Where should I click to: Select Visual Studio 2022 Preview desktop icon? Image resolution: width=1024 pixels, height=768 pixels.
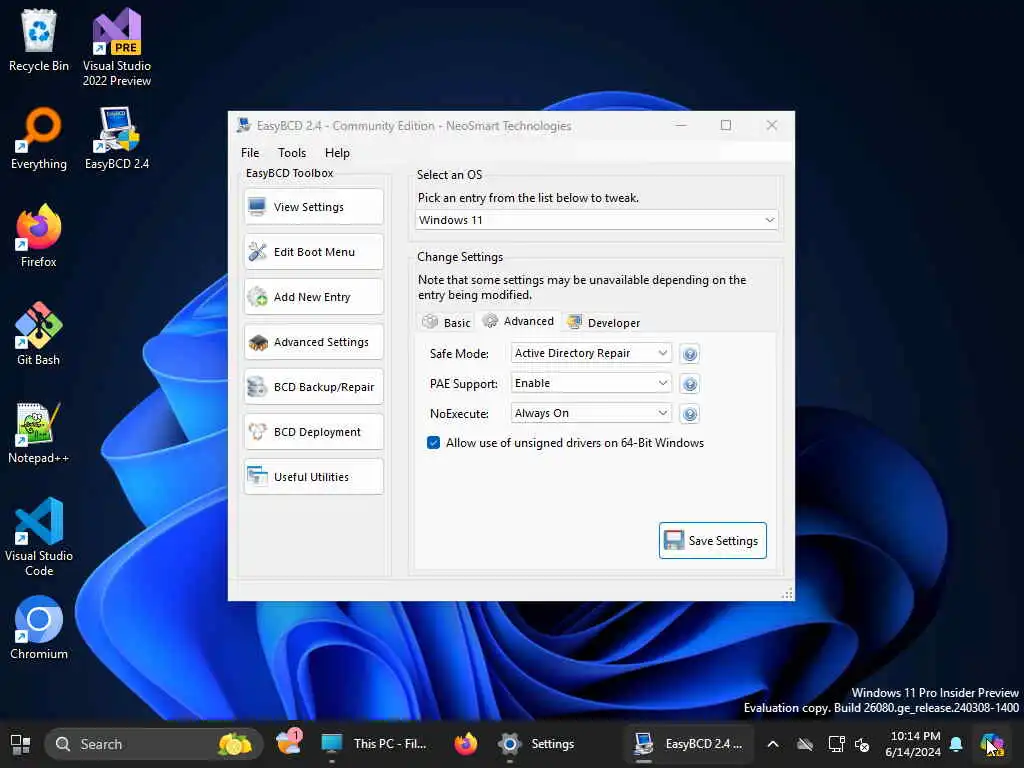117,47
